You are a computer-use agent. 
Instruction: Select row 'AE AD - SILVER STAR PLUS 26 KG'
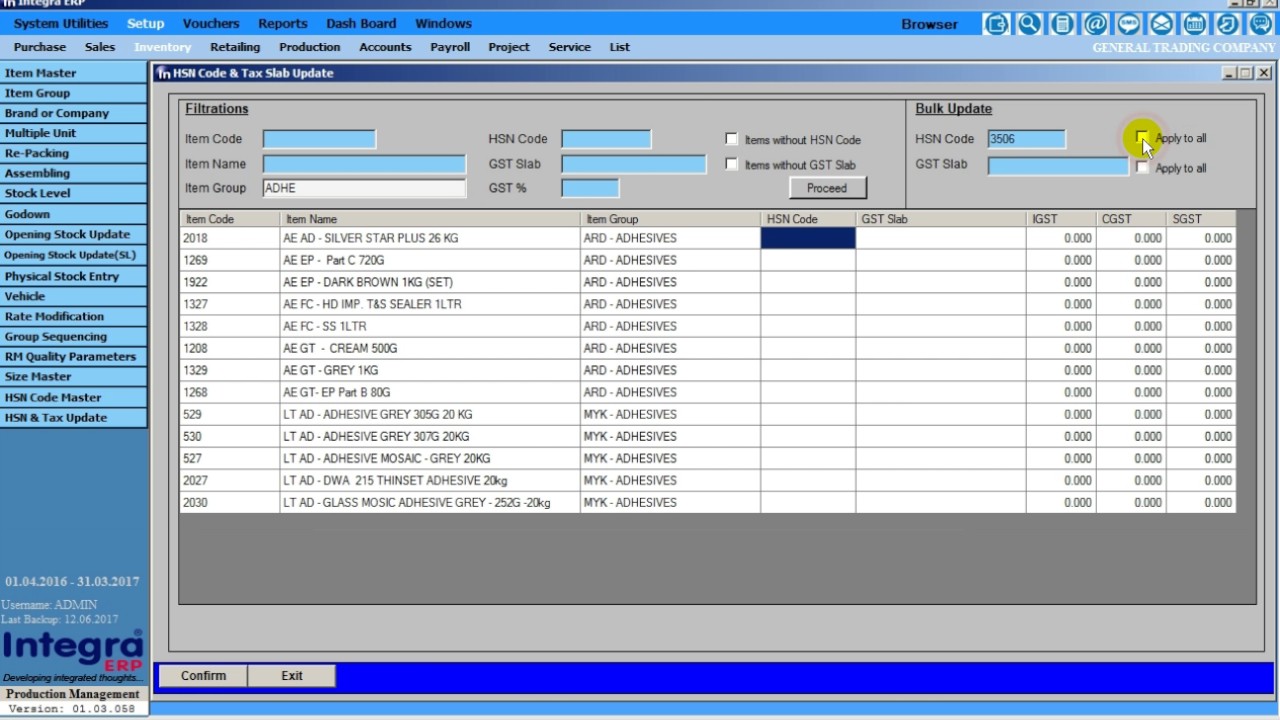tap(708, 238)
